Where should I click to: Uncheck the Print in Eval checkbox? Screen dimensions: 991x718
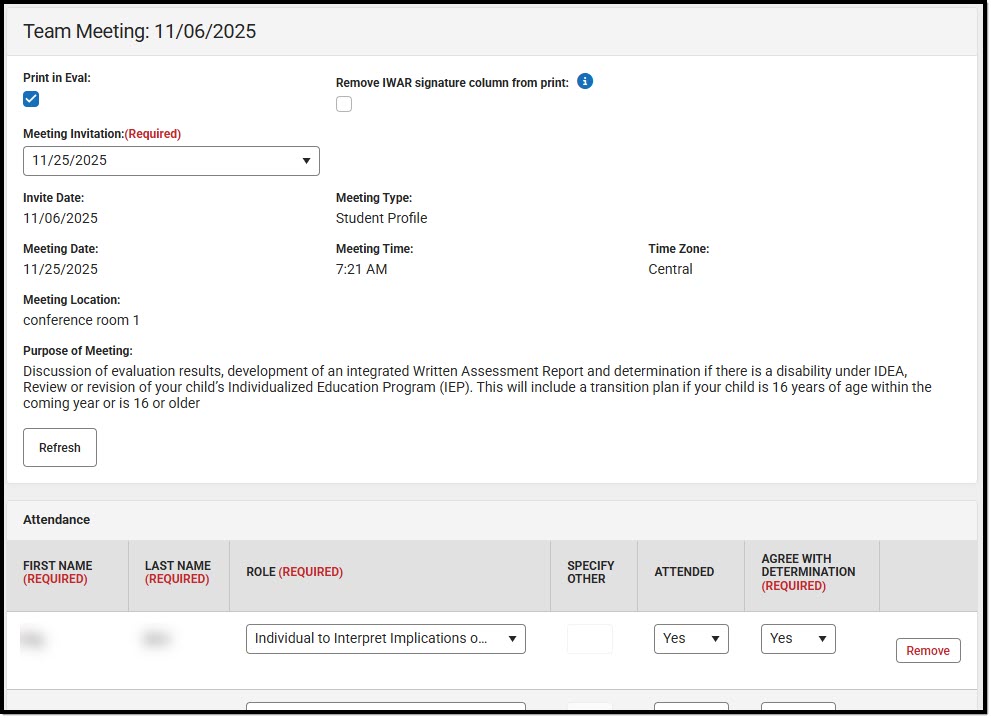pos(31,99)
